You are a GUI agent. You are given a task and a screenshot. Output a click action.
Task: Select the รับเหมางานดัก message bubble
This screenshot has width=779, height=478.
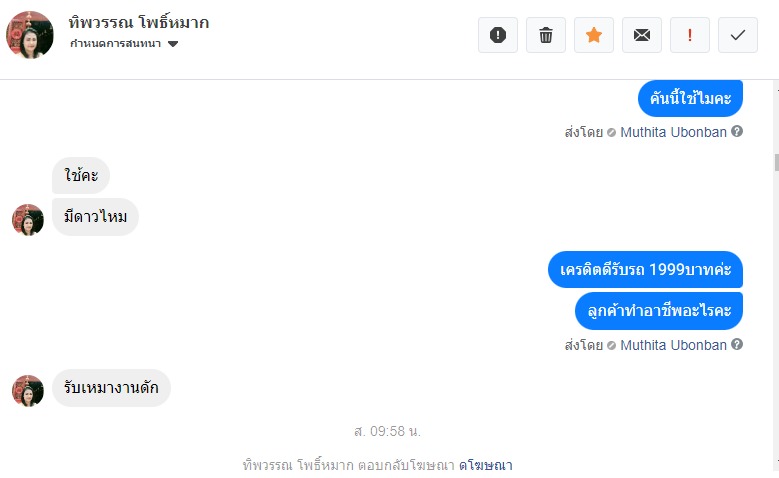[111, 388]
